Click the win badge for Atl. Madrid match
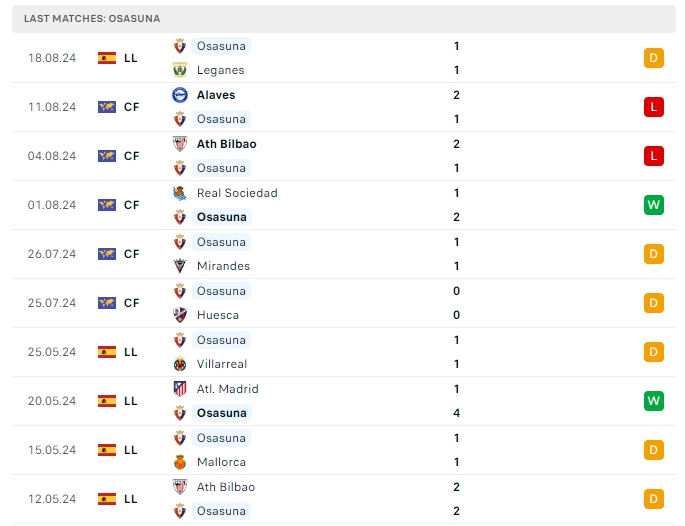 coord(654,401)
